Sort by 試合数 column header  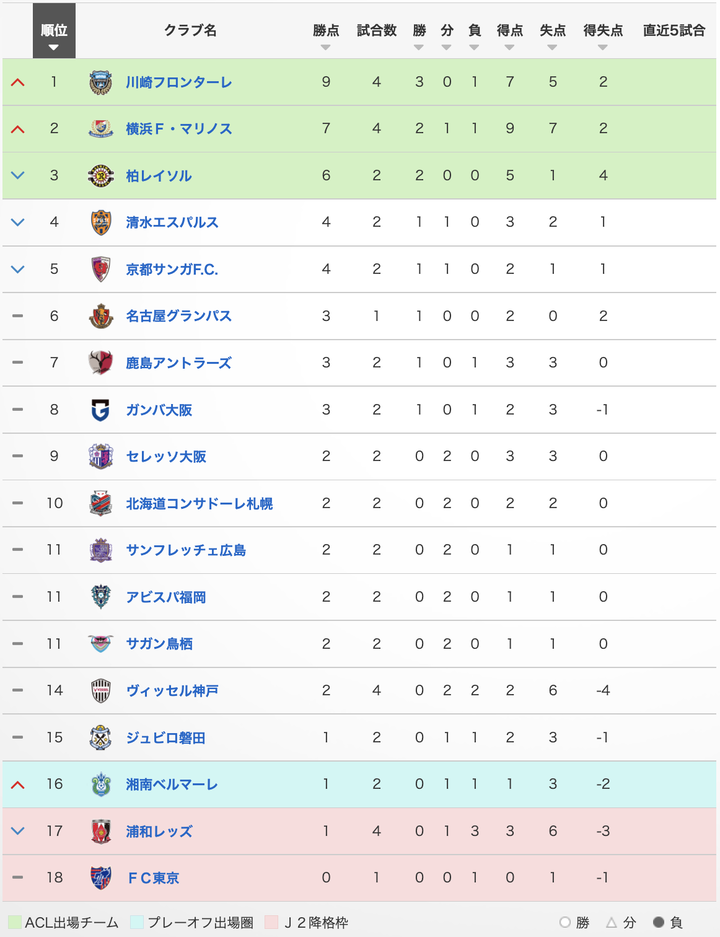click(x=376, y=30)
